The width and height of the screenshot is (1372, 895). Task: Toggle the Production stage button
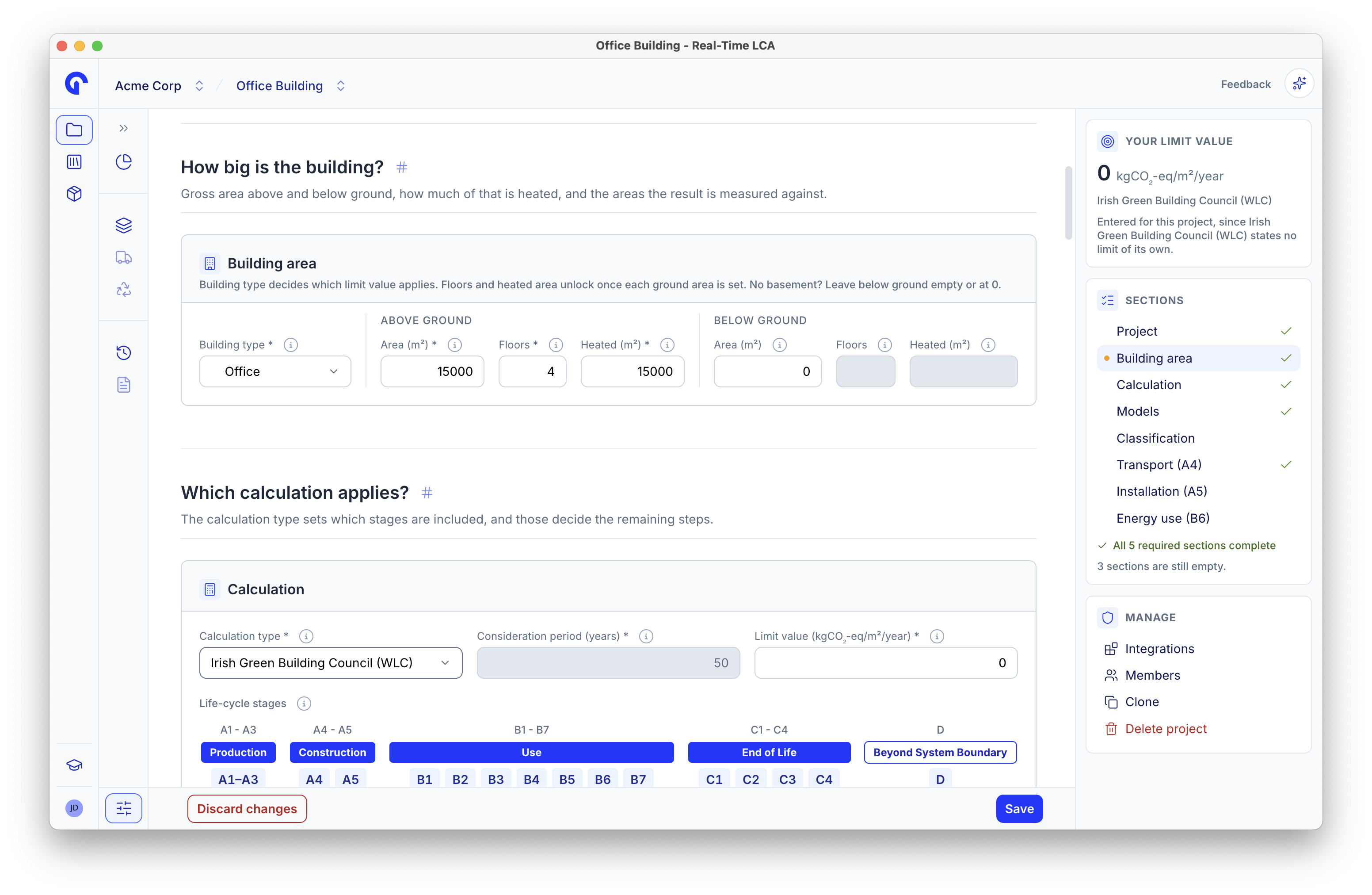tap(238, 753)
